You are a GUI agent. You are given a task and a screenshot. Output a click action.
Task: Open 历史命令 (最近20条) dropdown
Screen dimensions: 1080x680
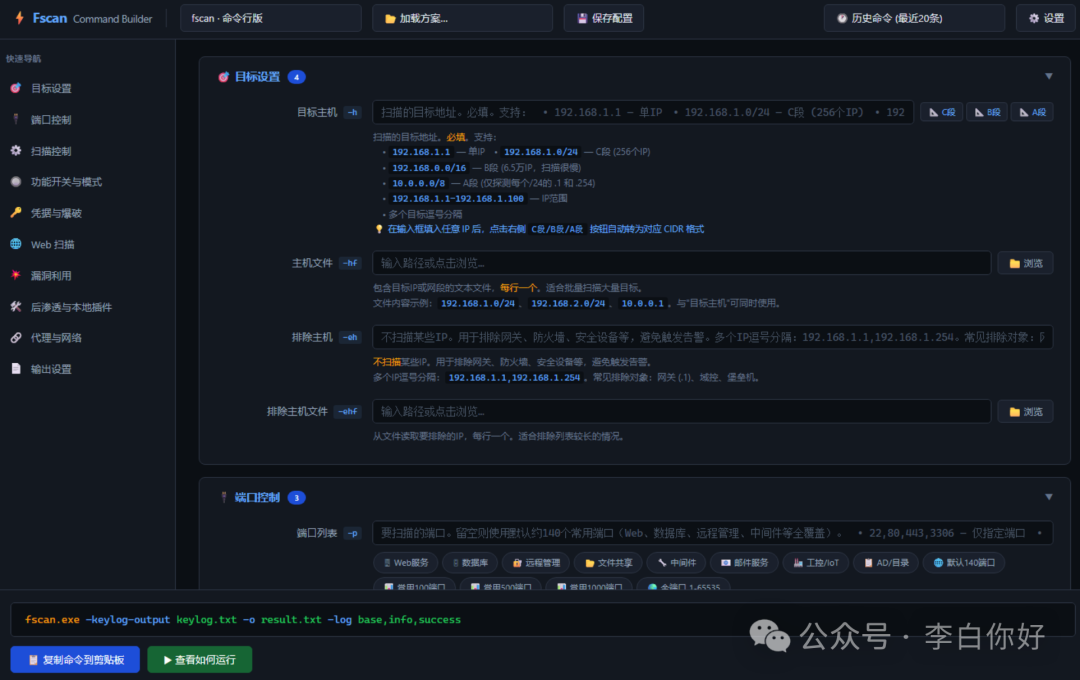[x=914, y=18]
